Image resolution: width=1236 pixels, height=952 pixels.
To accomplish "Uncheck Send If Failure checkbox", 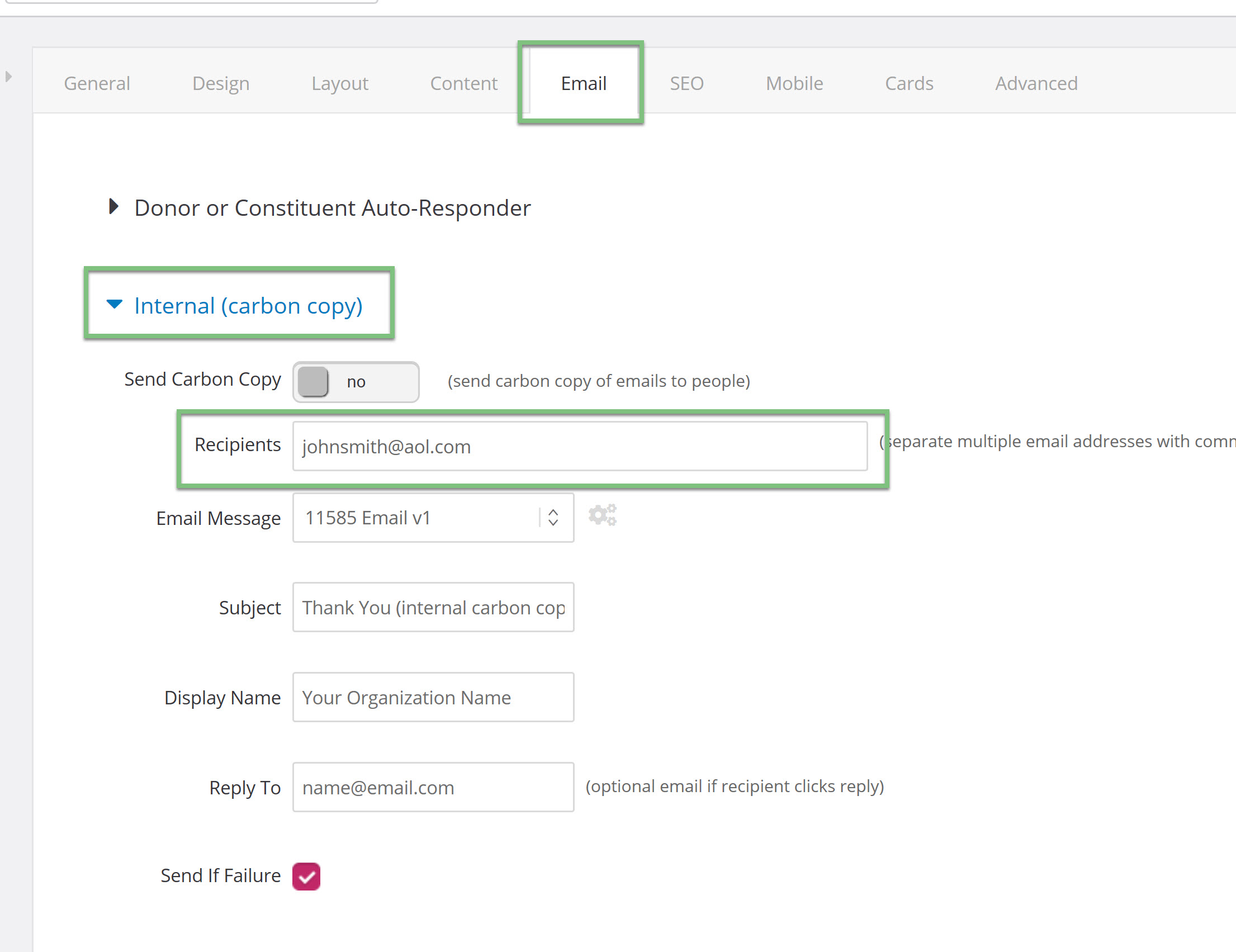I will (x=306, y=876).
